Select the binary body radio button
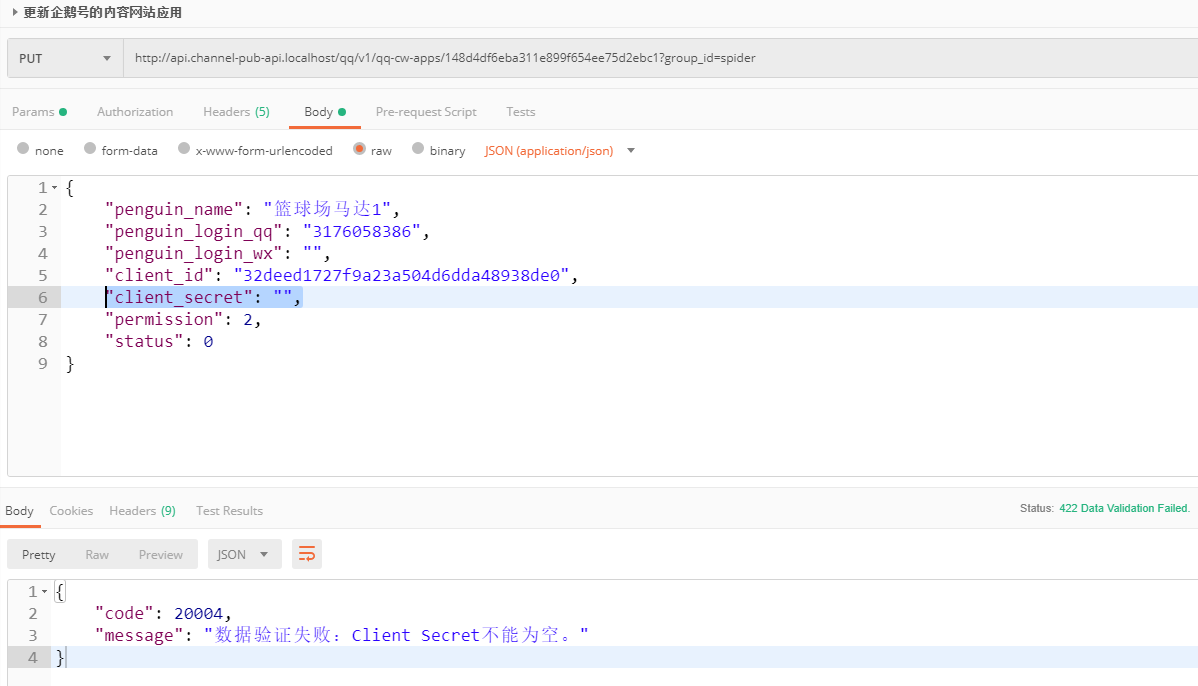This screenshot has height=686, width=1198. point(418,149)
